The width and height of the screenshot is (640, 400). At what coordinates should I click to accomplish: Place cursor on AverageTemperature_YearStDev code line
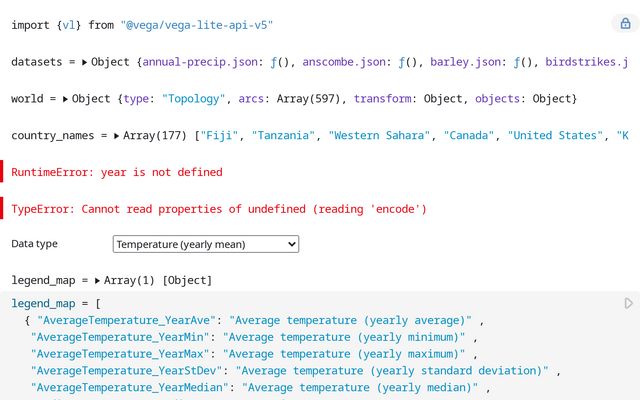[296, 371]
